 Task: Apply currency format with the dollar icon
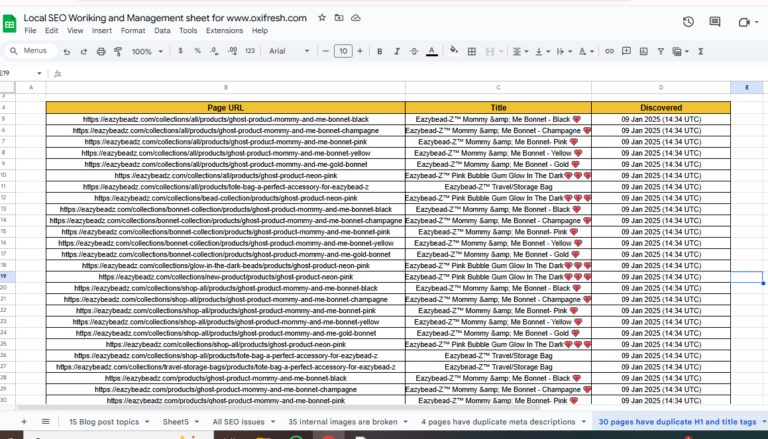click(181, 51)
